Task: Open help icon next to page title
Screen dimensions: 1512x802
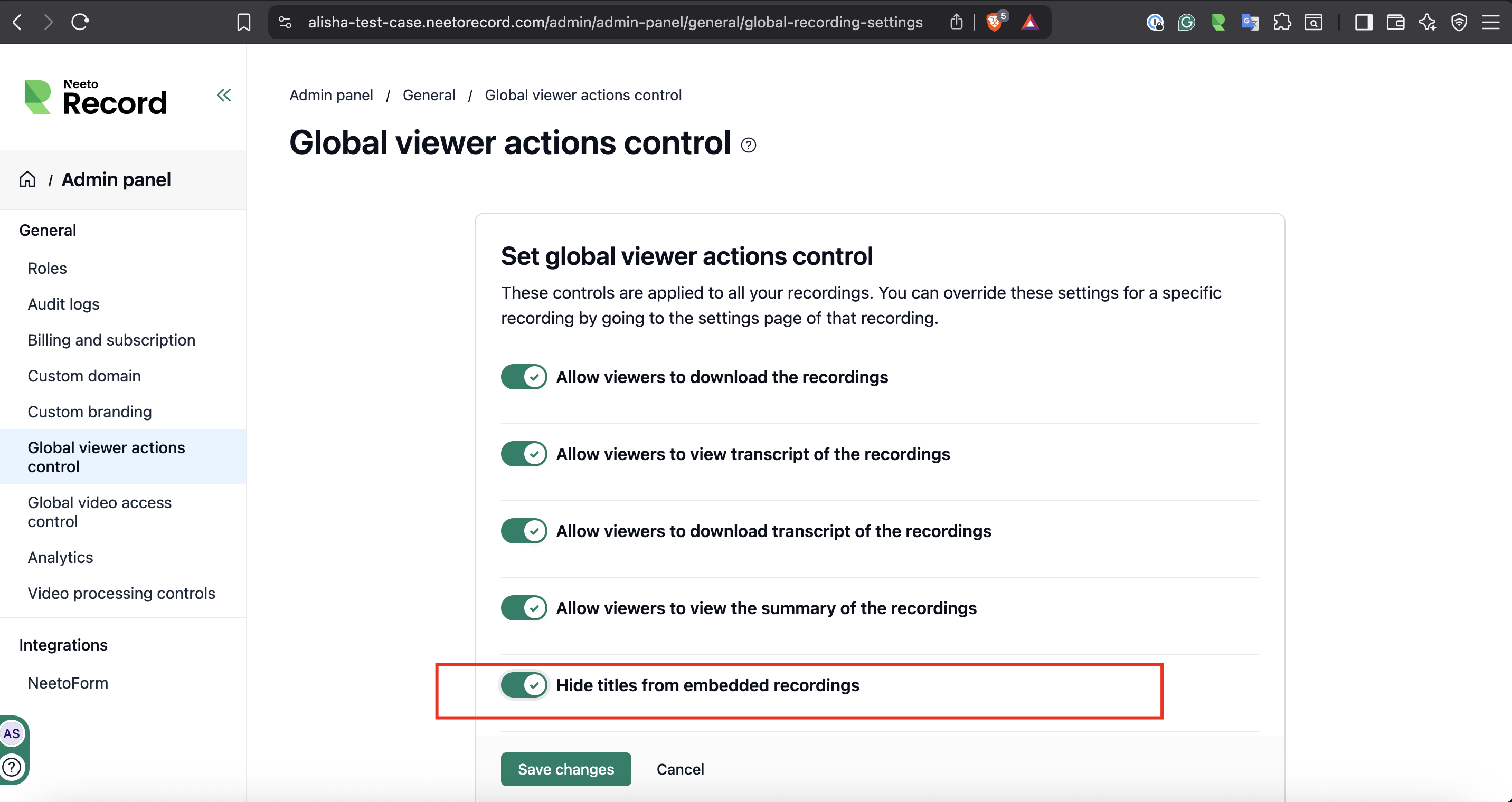Action: click(x=748, y=145)
